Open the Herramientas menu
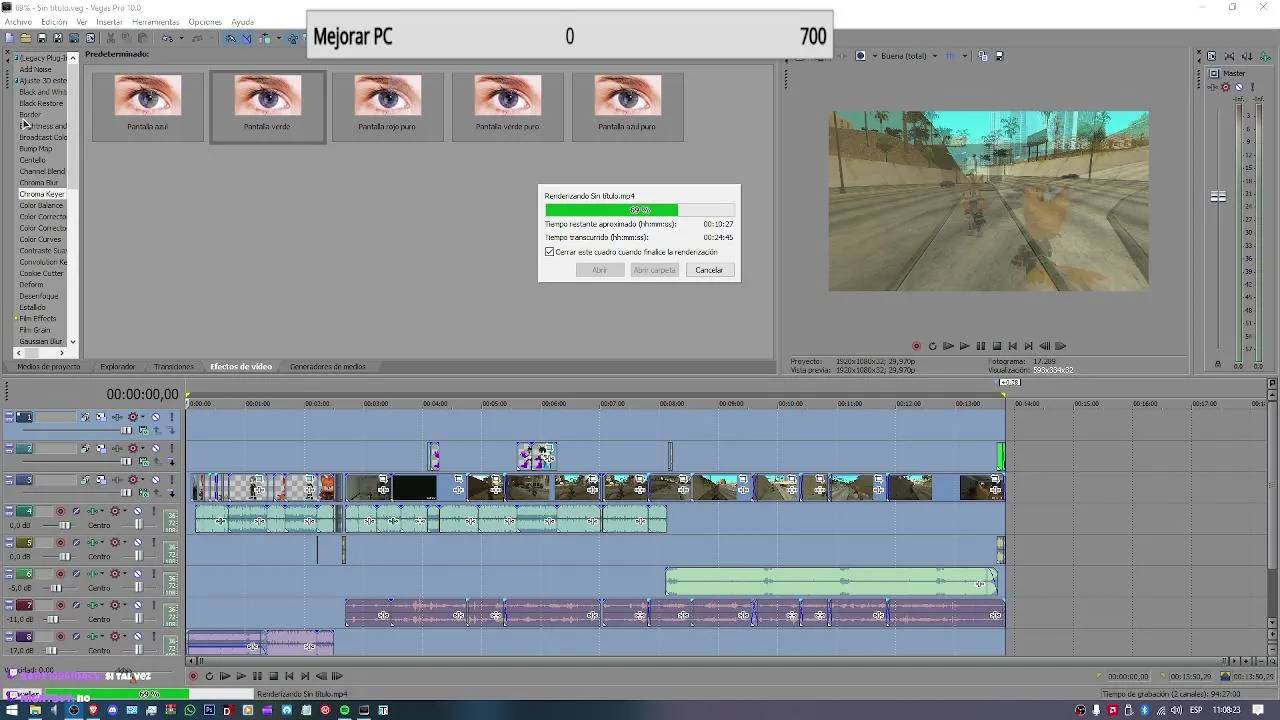The width and height of the screenshot is (1280, 720). (155, 21)
